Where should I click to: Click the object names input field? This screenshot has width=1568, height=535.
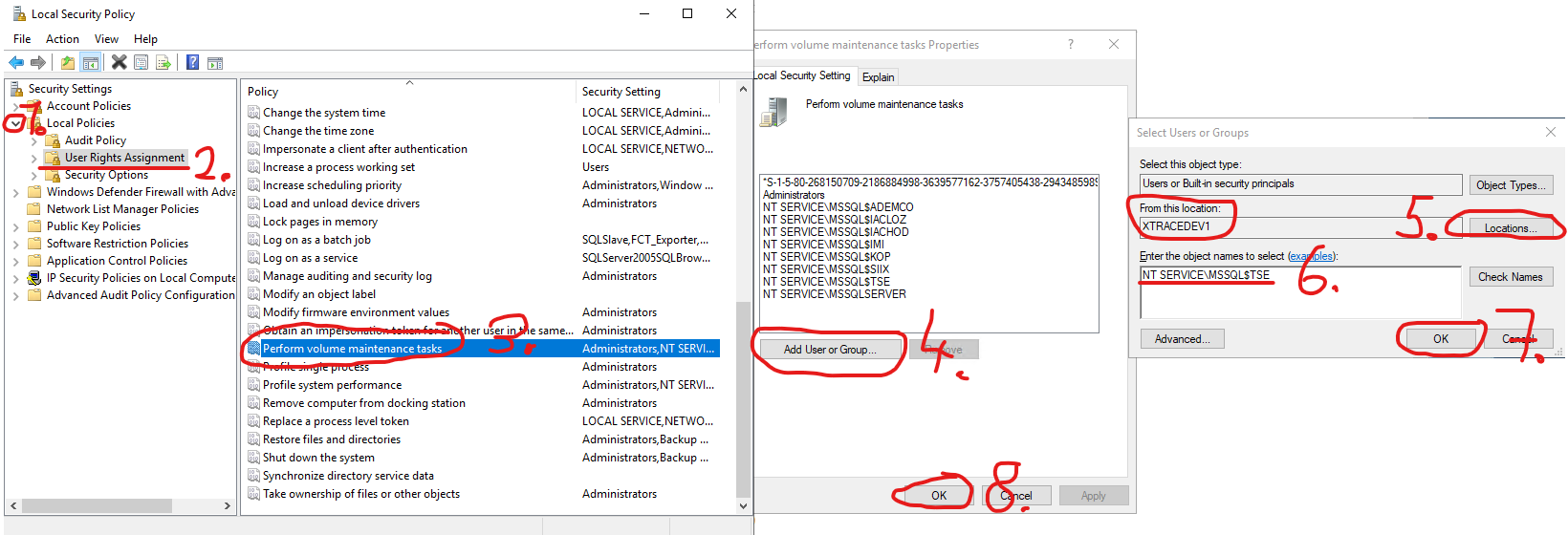point(1300,292)
